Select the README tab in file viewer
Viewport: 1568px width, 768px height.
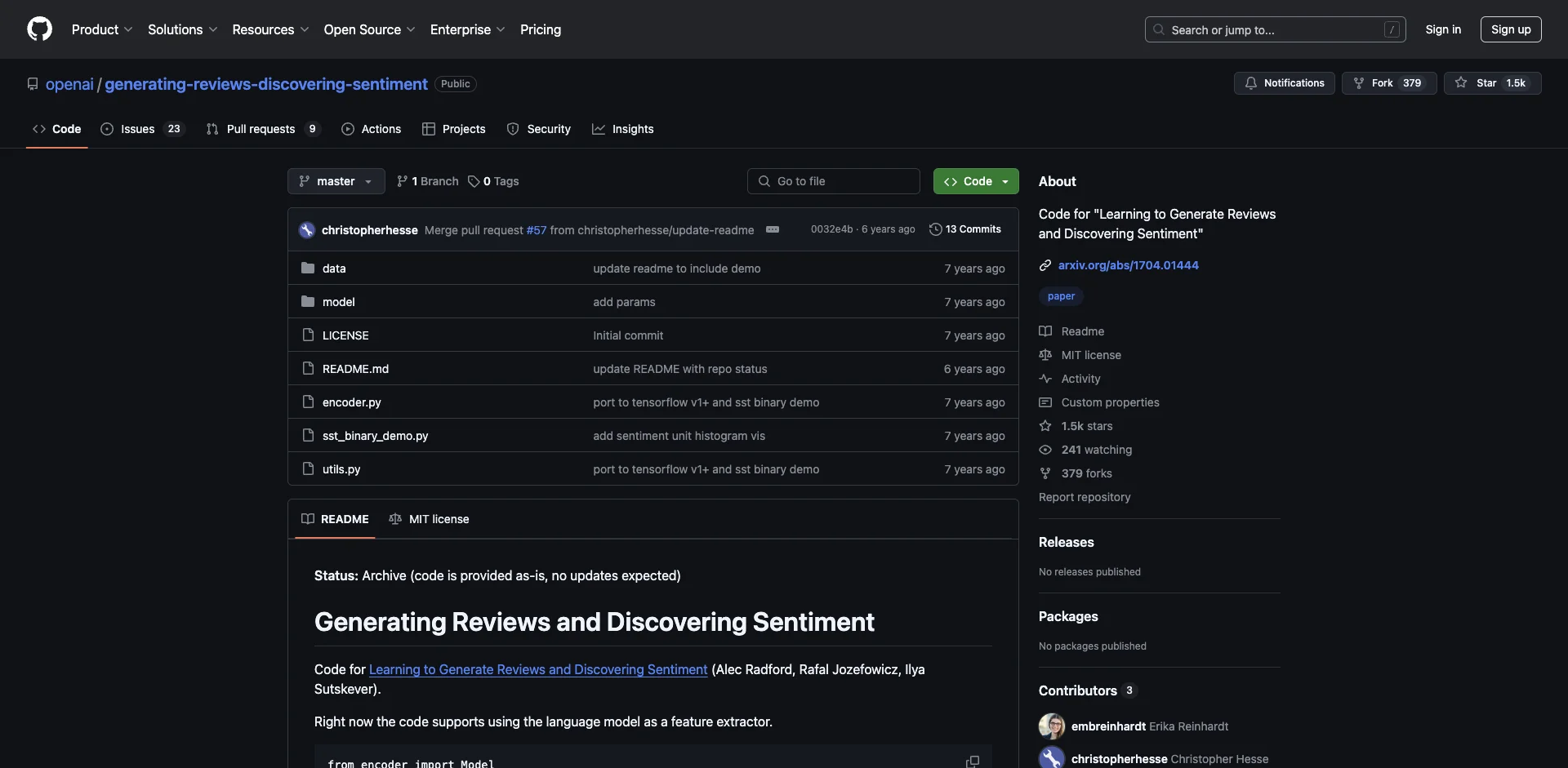(x=335, y=519)
